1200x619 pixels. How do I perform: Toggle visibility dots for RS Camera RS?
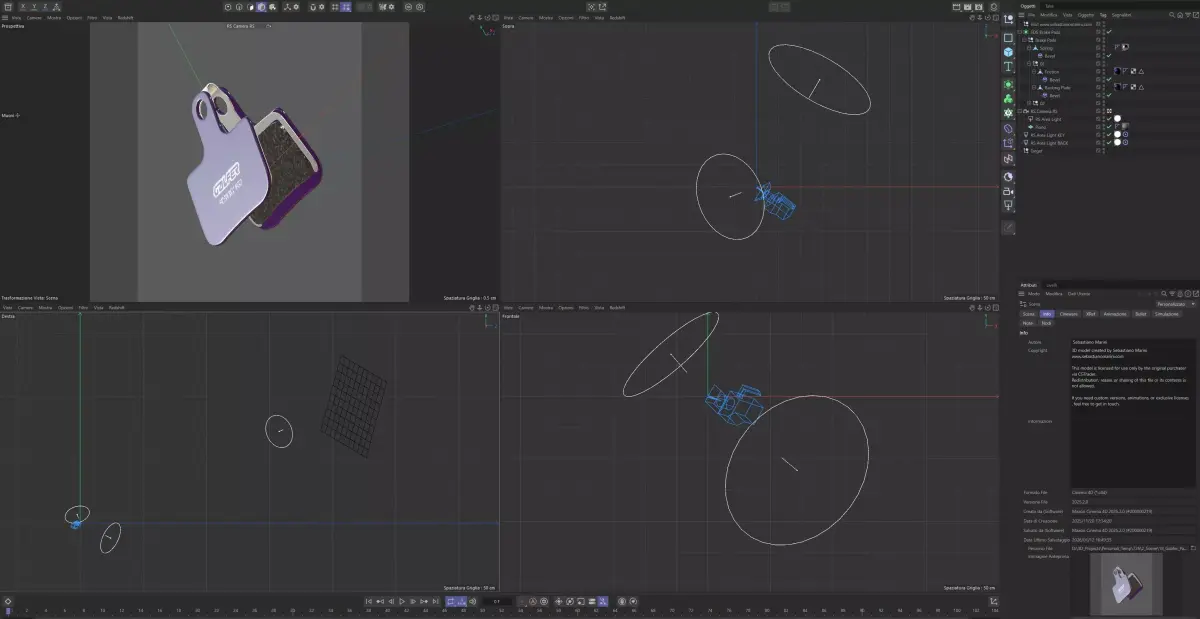(x=1103, y=111)
